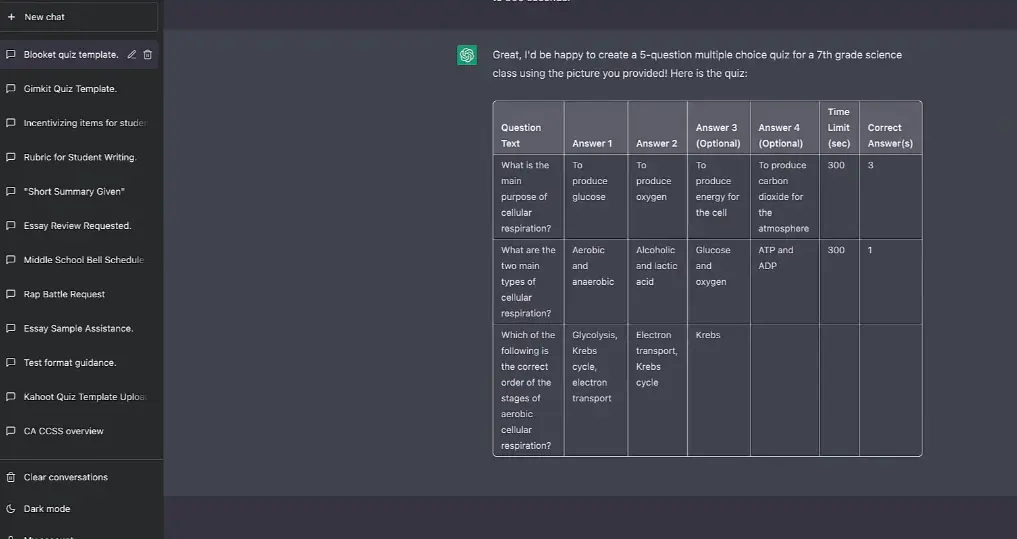Toggle Dark mode in the sidebar

tap(47, 509)
